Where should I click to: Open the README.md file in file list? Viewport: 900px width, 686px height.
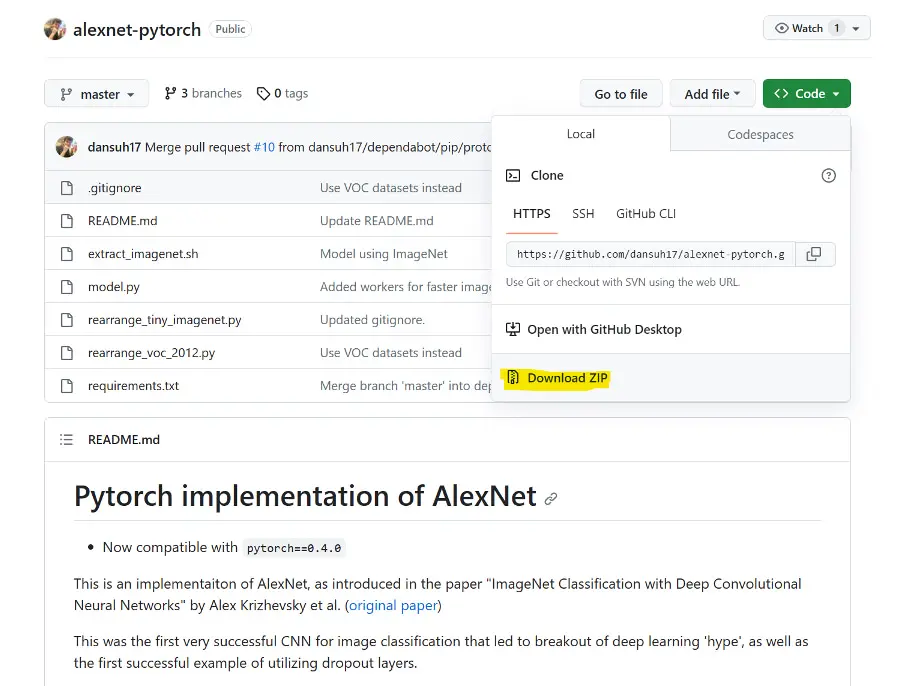tap(122, 221)
